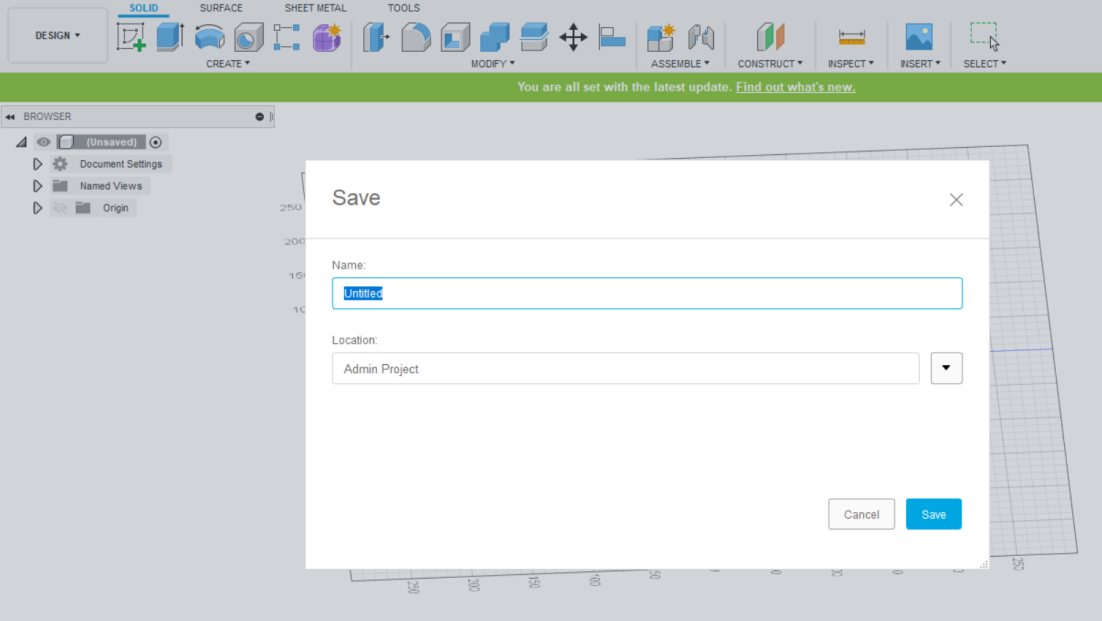Select the Origin label
Screen dimensions: 1102x621
pos(115,208)
